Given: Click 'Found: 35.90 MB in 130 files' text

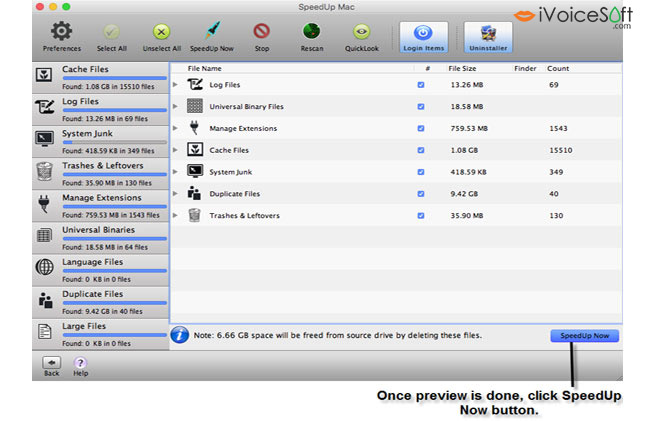Looking at the screenshot, I should pos(107,183).
